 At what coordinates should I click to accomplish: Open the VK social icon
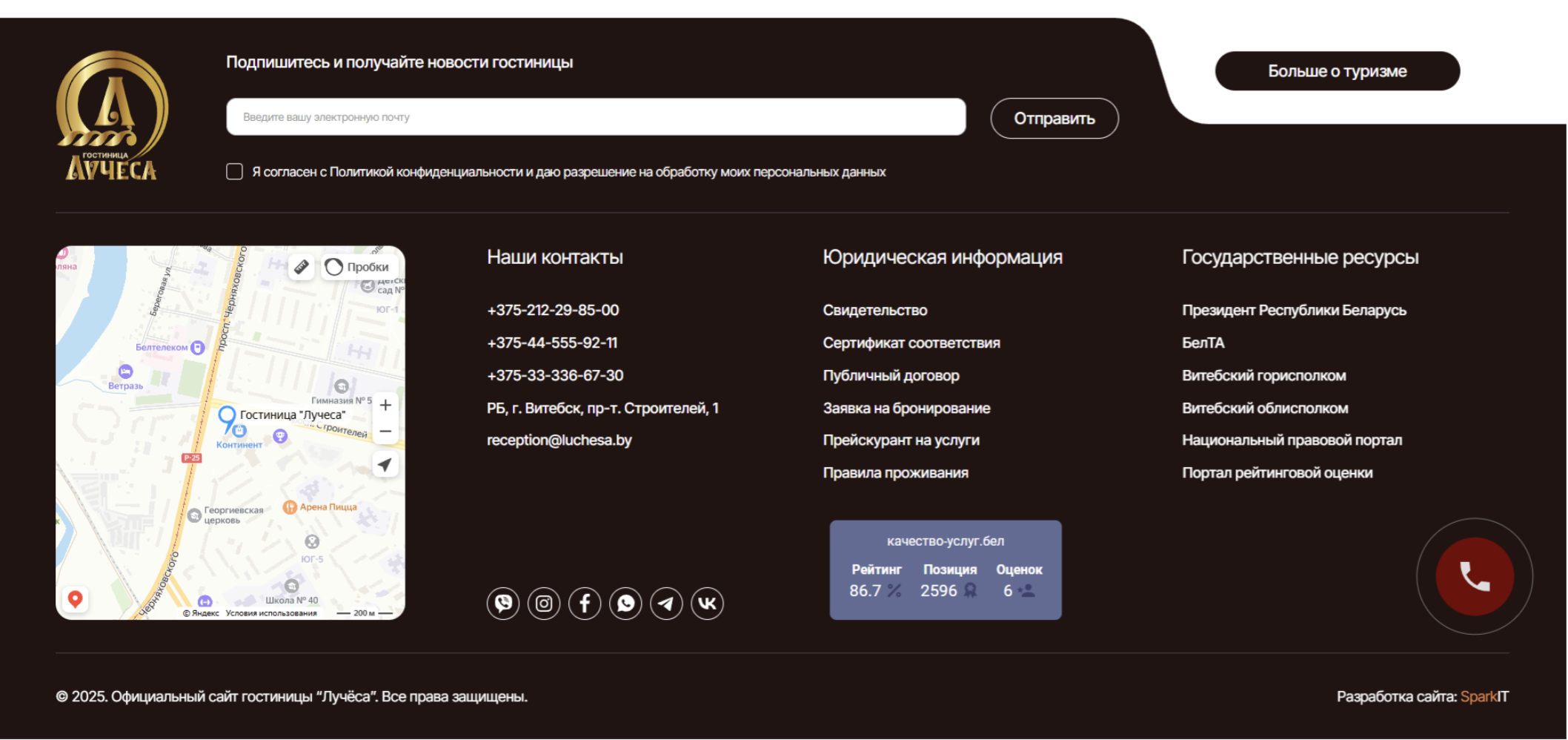click(x=707, y=604)
